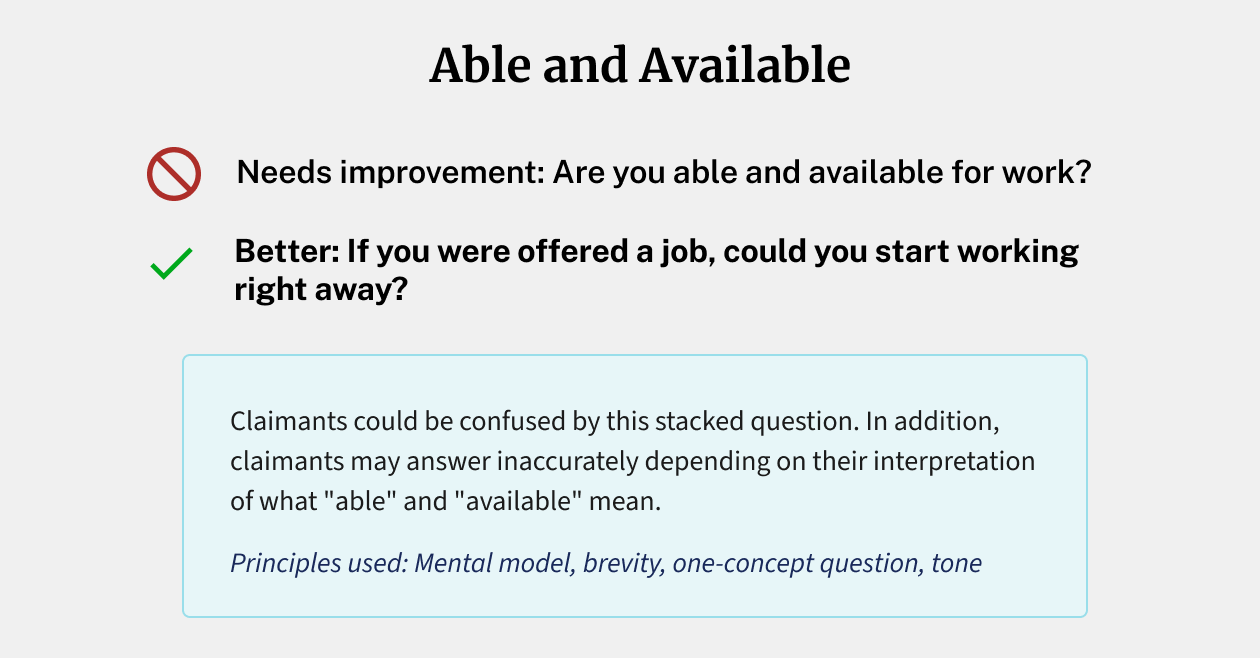1260x658 pixels.
Task: Click the quoted word "able" in explanation
Action: tap(371, 501)
